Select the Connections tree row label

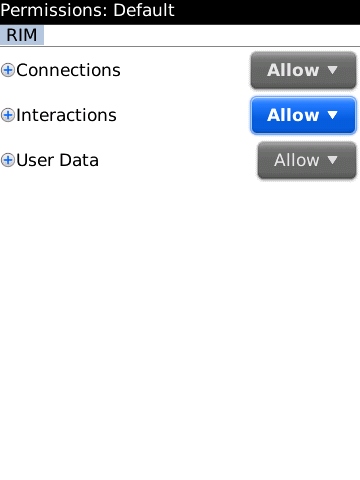point(68,70)
